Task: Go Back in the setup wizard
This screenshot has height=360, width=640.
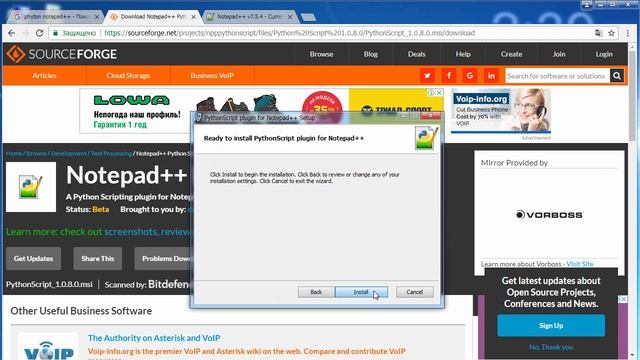Action: coord(316,292)
